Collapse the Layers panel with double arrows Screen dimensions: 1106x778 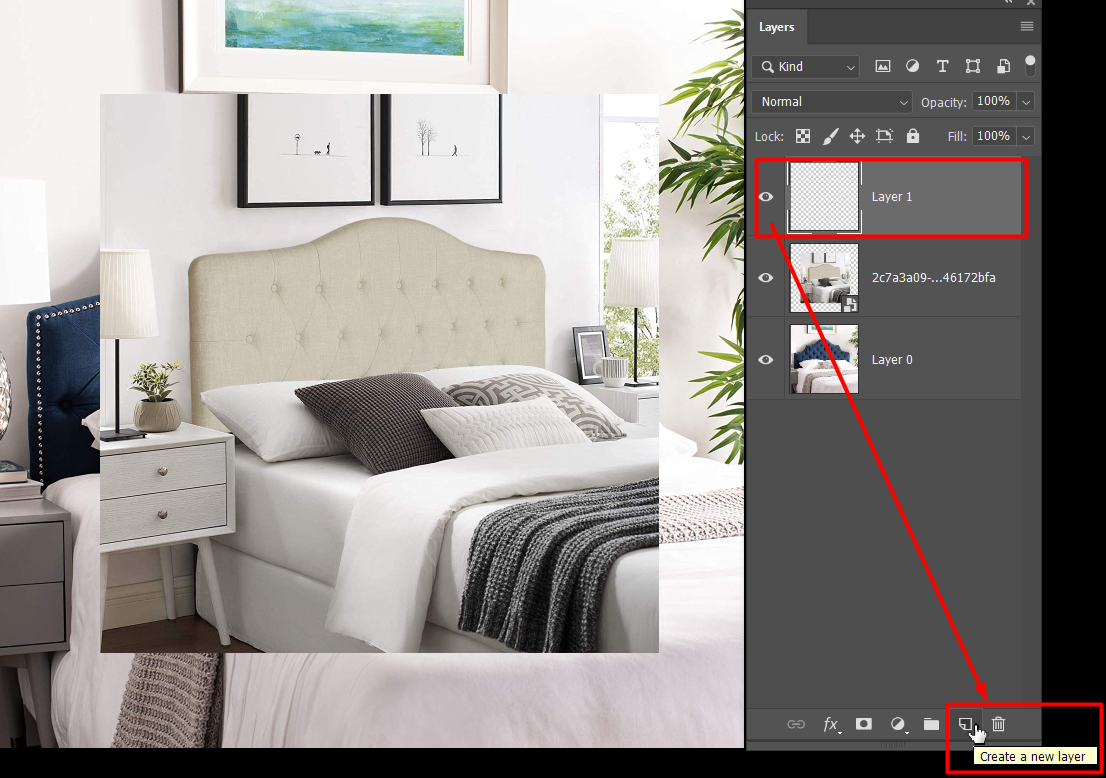click(x=1009, y=3)
